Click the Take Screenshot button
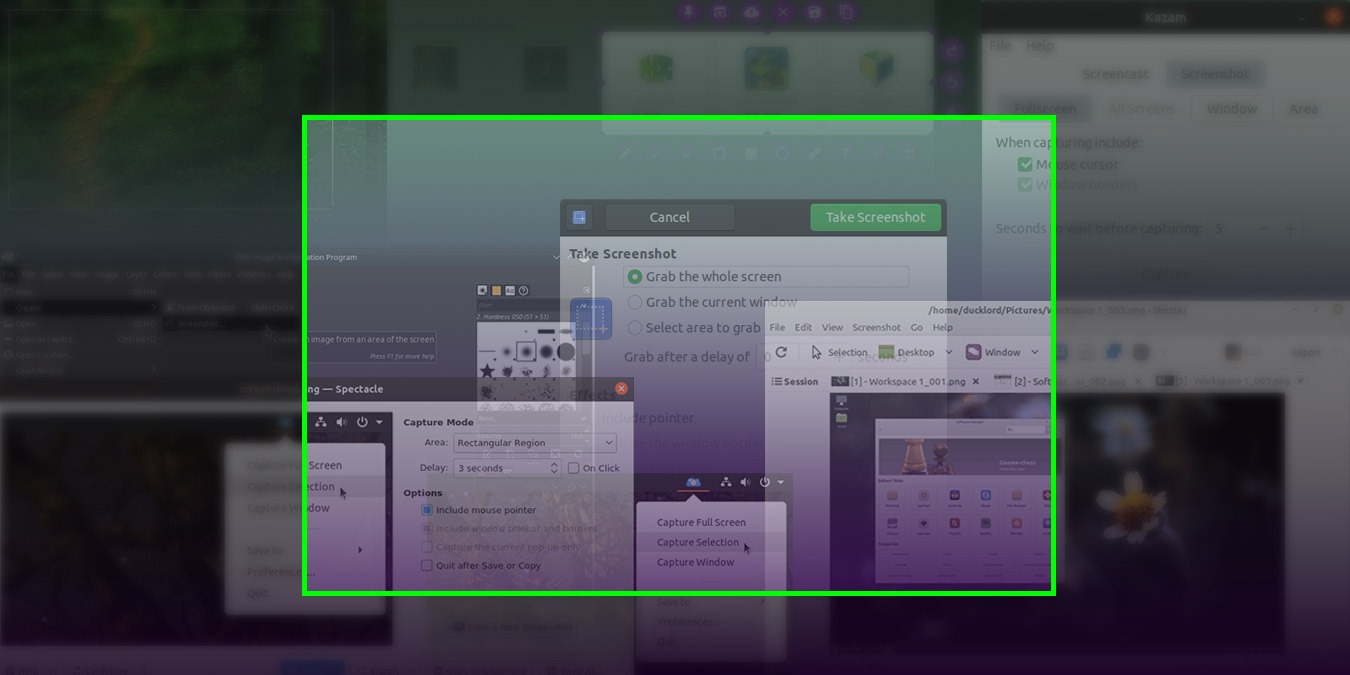This screenshot has height=675, width=1350. click(x=875, y=217)
